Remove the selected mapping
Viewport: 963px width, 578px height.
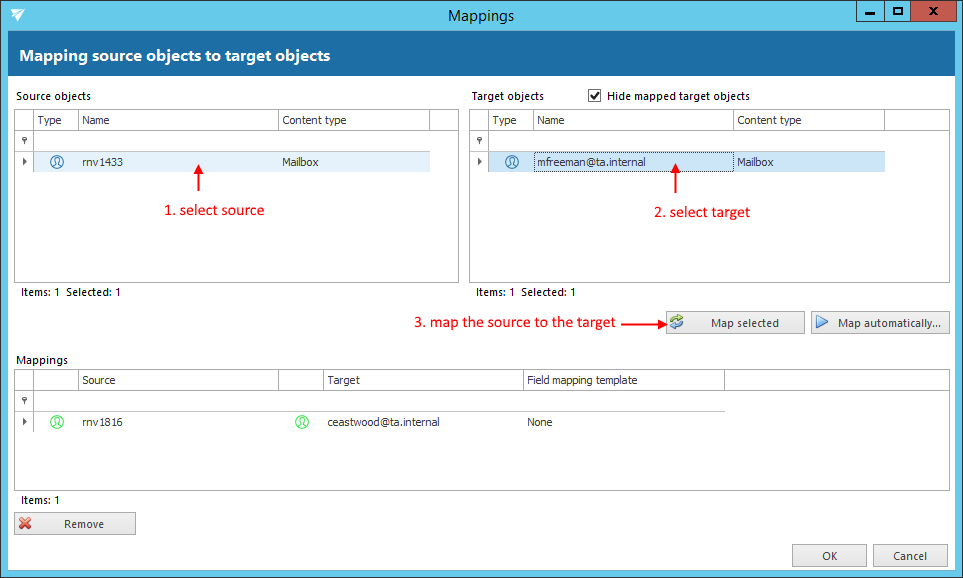(75, 524)
